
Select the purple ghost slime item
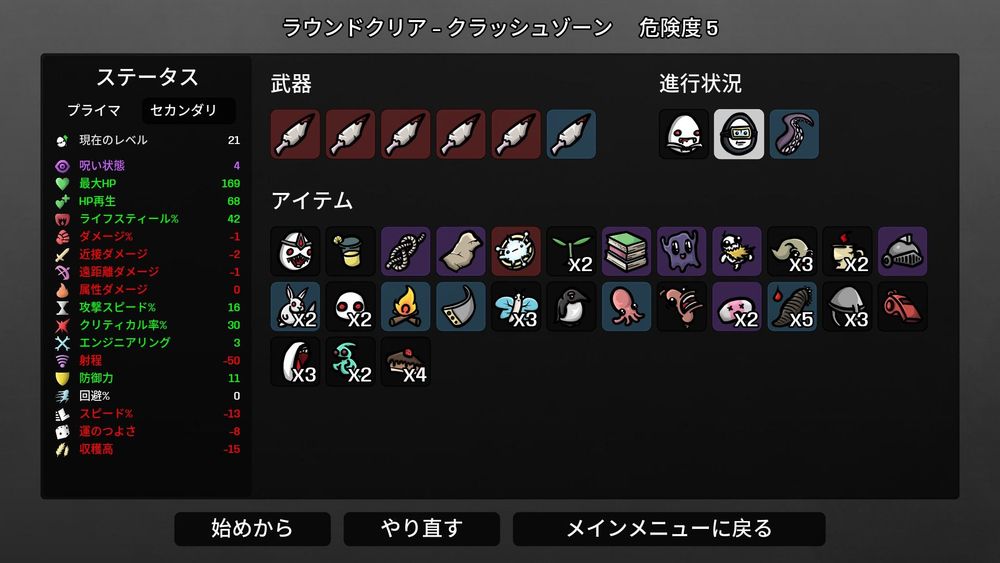pos(682,251)
